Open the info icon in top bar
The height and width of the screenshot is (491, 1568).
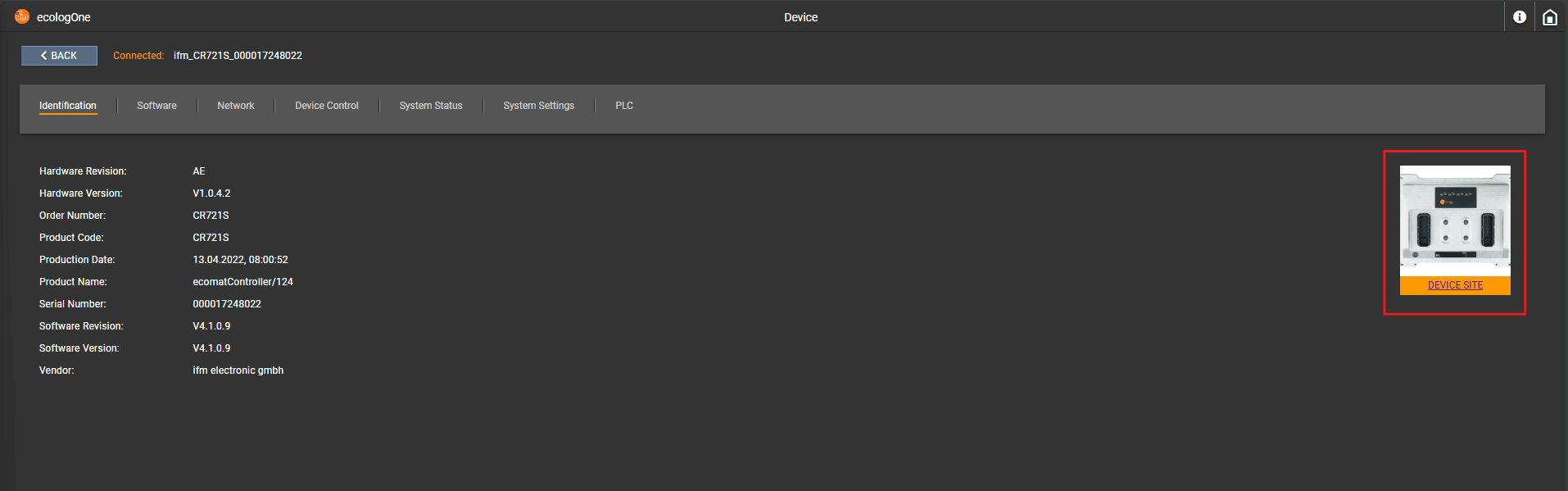pos(1520,17)
